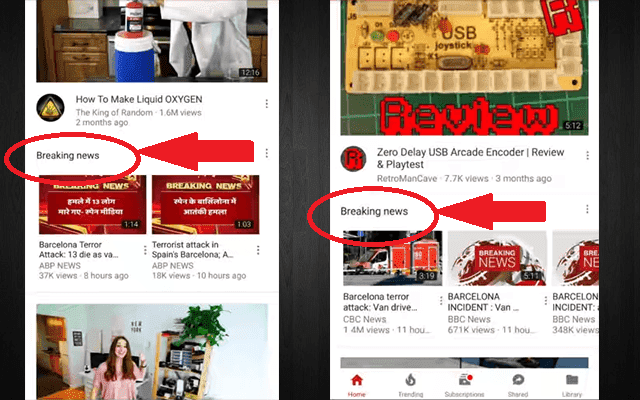Viewport: 640px width, 400px height.
Task: Open options for CBC News Barcelona terror attack video
Action: pyautogui.click(x=441, y=301)
